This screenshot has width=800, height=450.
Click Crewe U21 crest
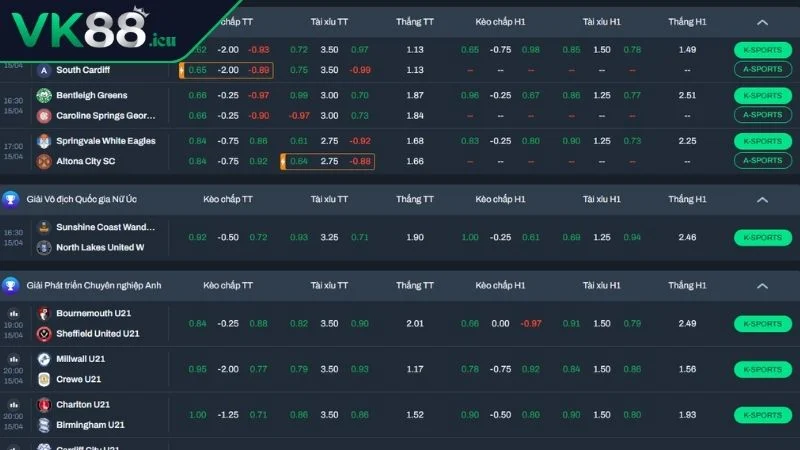pyautogui.click(x=44, y=379)
